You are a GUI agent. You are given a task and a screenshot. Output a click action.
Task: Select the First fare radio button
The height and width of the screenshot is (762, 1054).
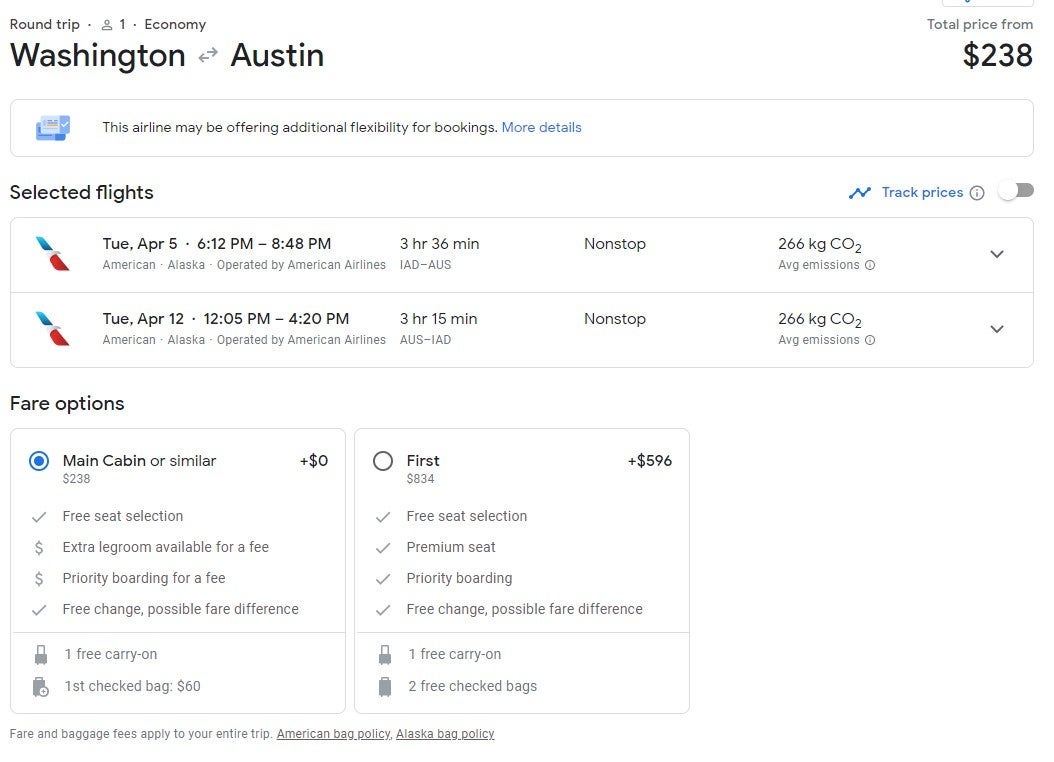tap(383, 461)
